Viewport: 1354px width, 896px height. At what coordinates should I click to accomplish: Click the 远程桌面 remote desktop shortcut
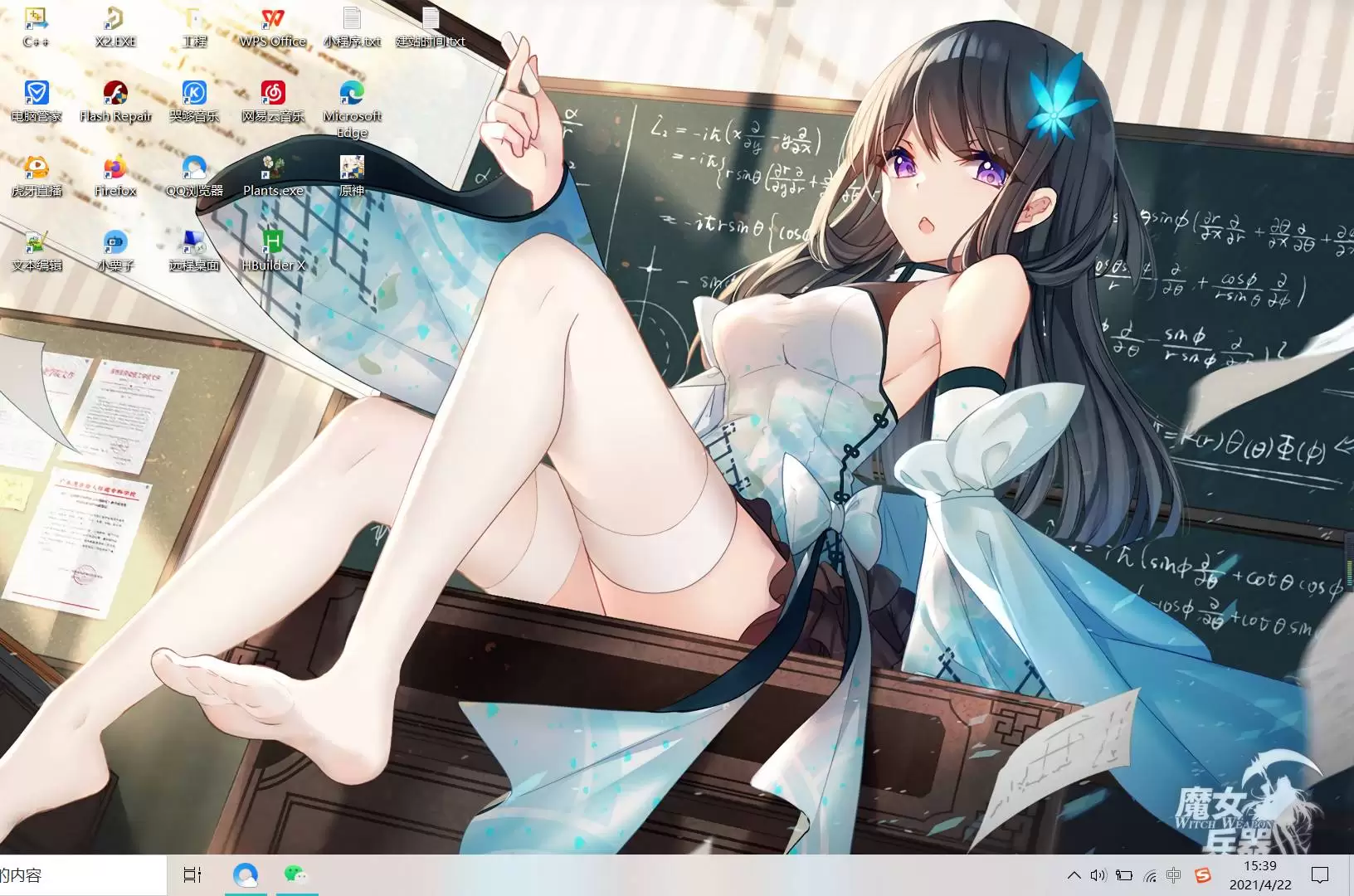click(194, 244)
